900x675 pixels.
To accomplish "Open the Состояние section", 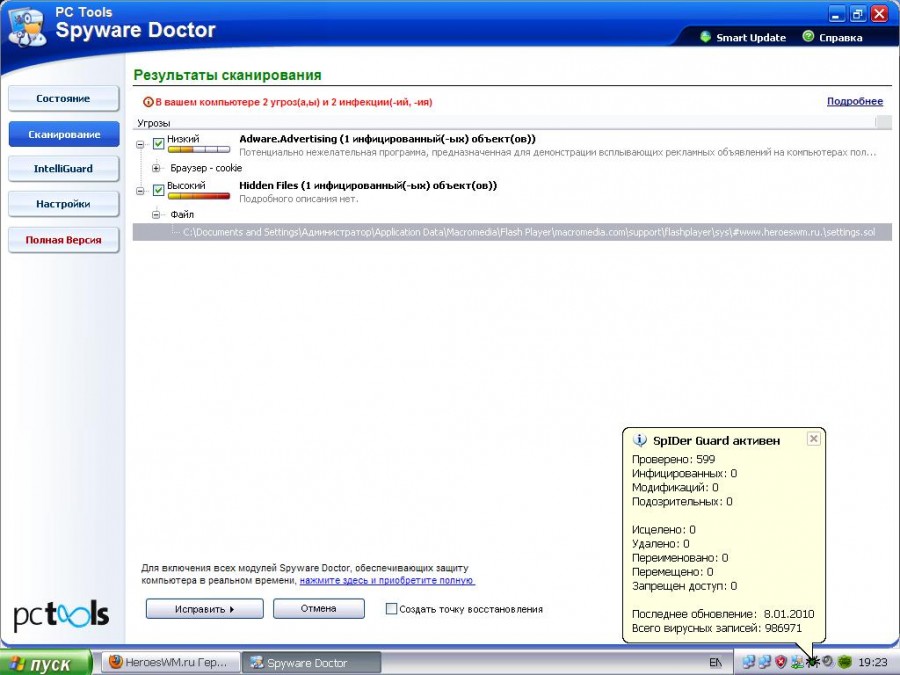I will pos(63,99).
